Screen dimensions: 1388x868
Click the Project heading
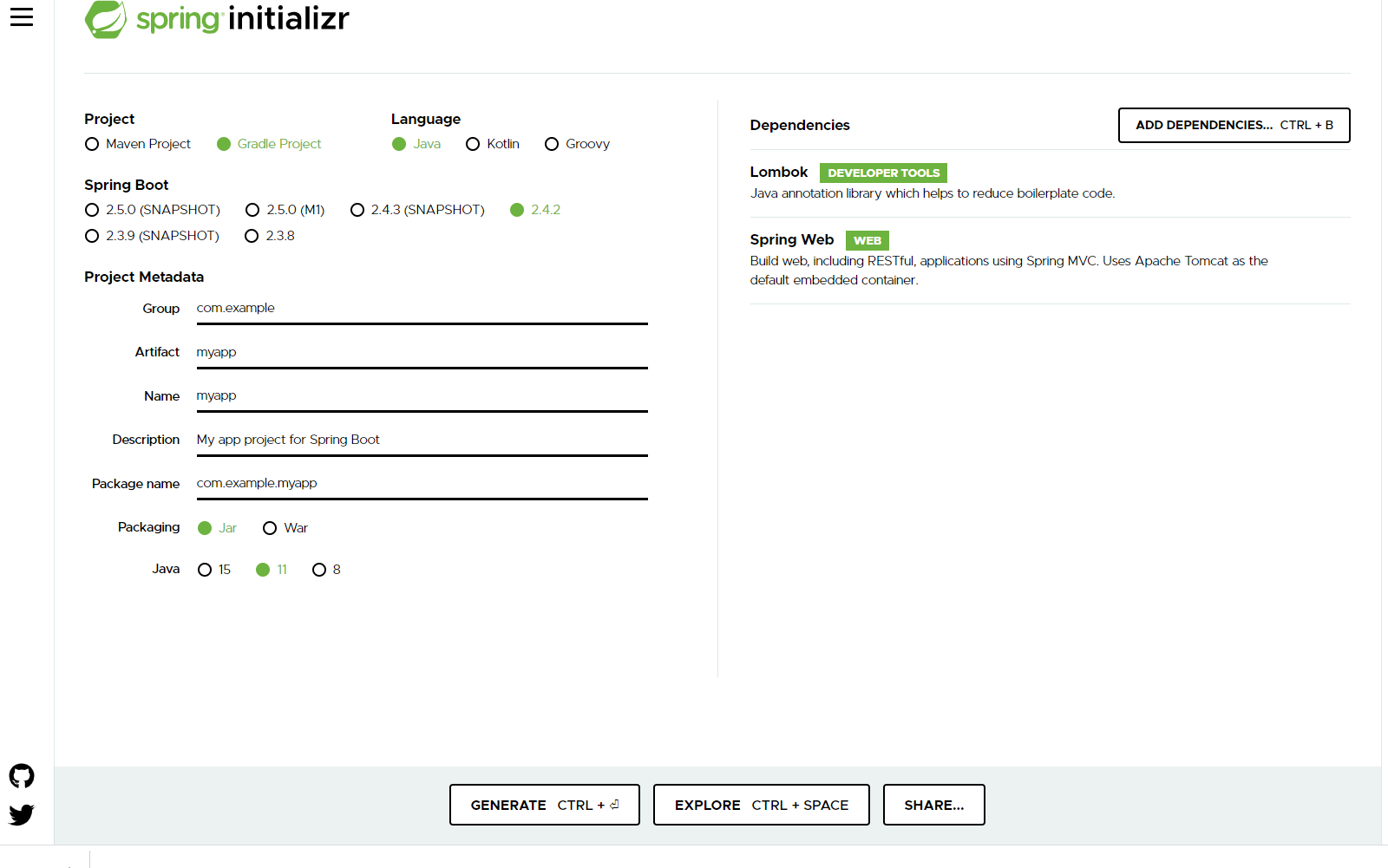(109, 119)
